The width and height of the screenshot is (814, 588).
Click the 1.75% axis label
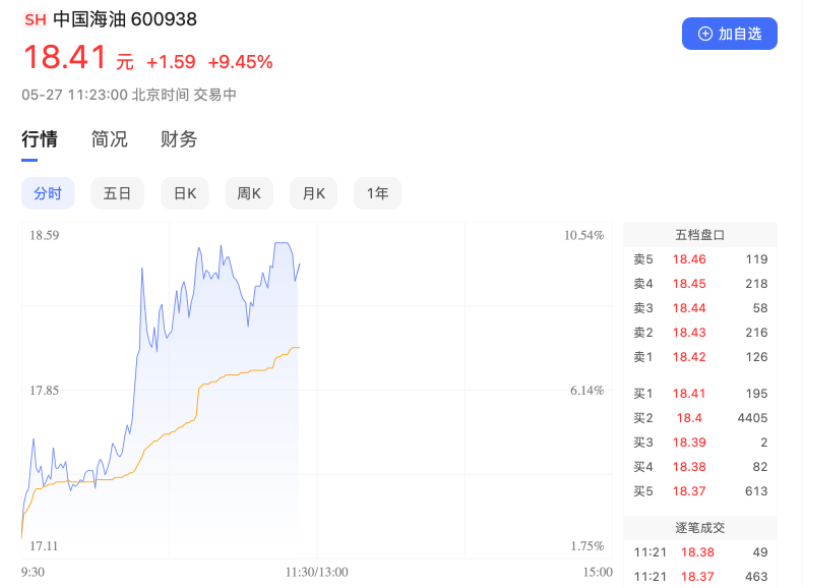click(587, 546)
